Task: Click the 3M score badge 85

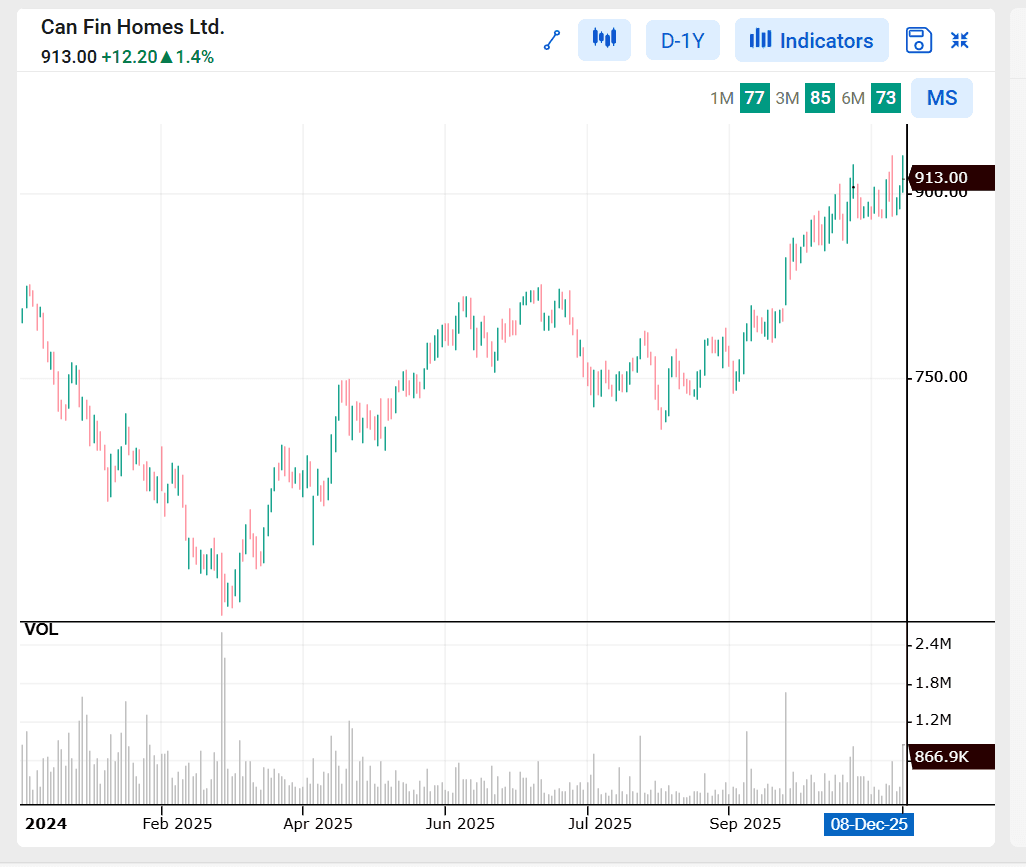Action: 820,98
